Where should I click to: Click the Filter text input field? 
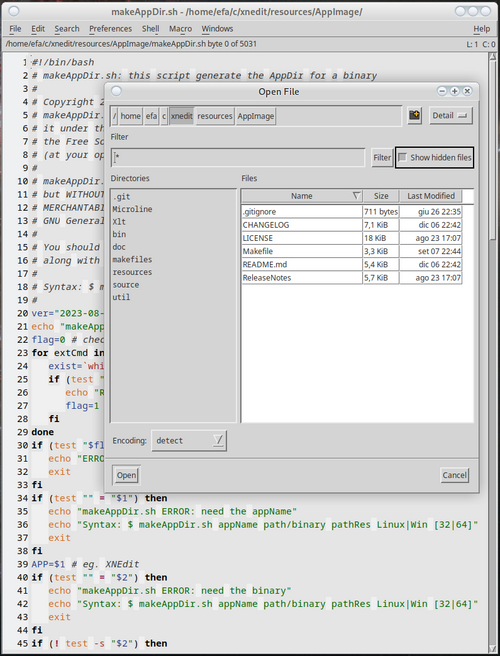[238, 158]
